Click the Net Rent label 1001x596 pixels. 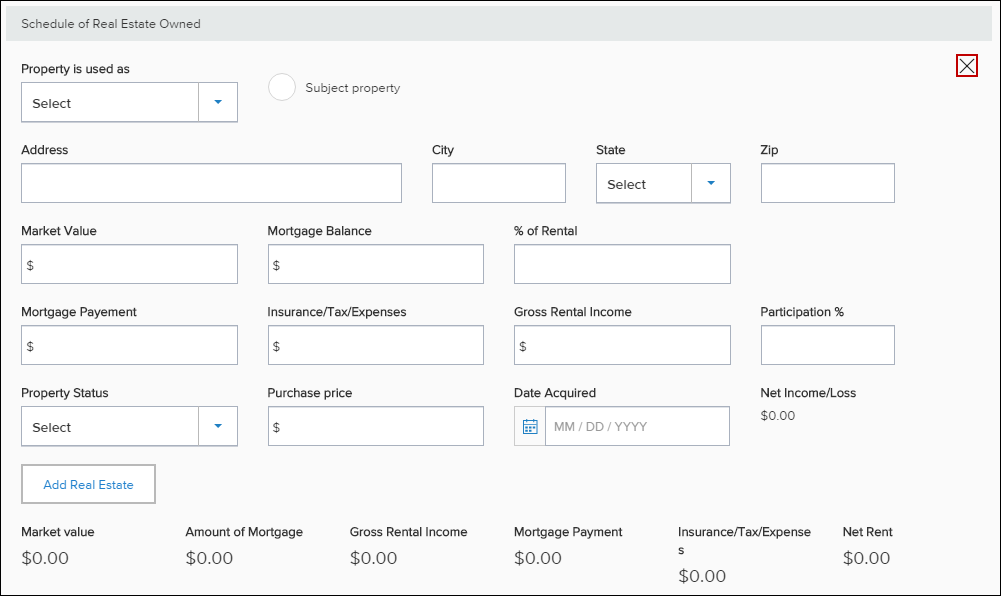tap(868, 532)
